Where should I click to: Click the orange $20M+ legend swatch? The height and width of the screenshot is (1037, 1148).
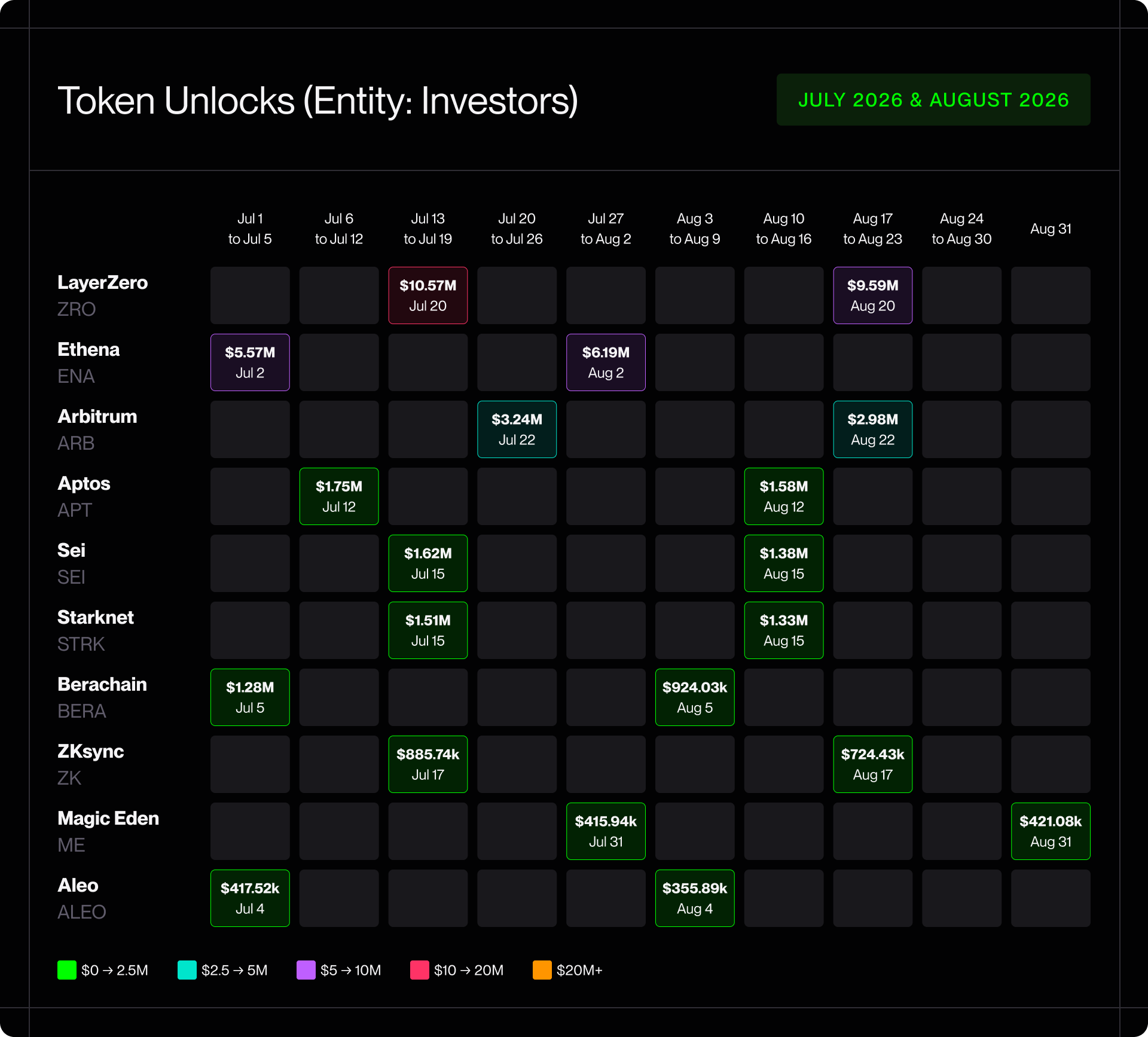point(542,970)
